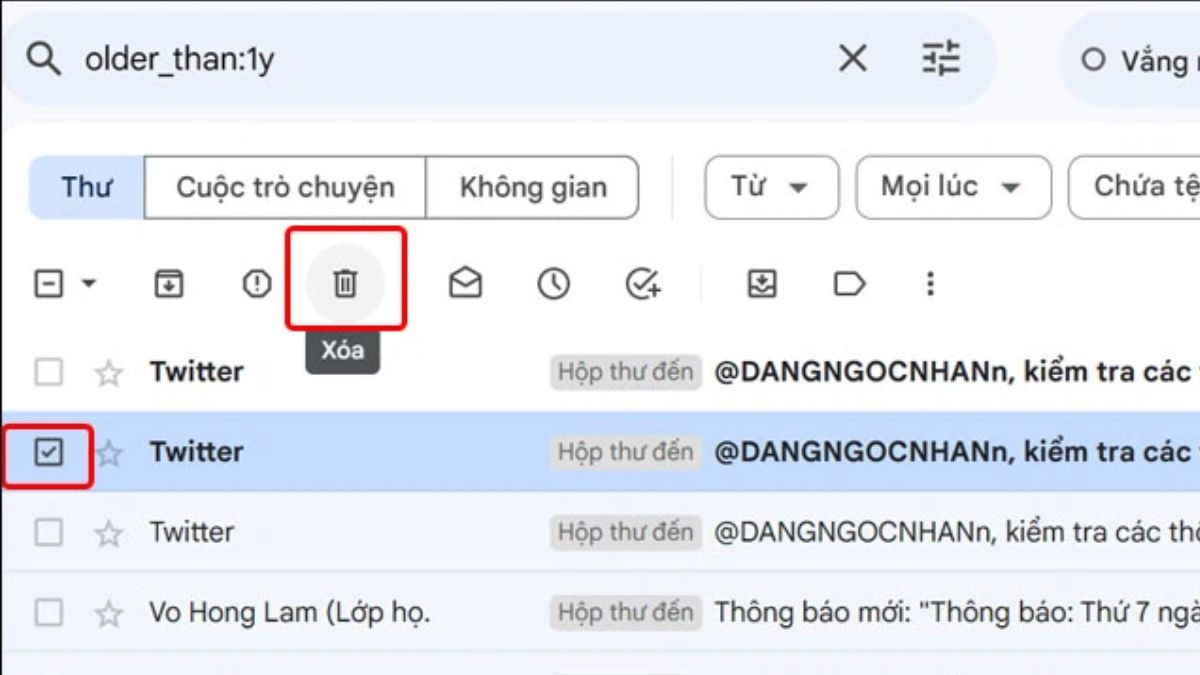Open Snooze using the clock icon
1200x675 pixels.
[553, 283]
